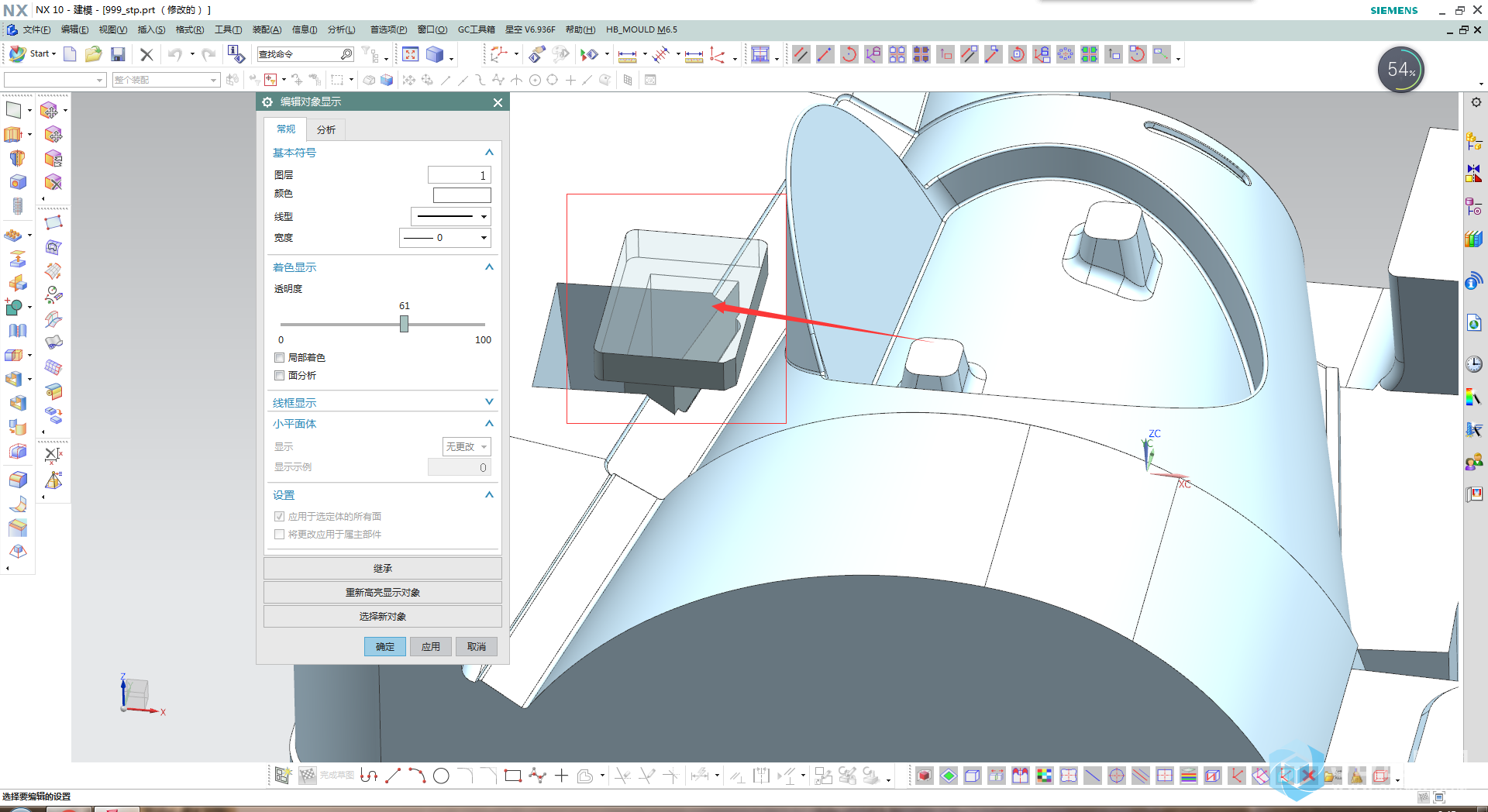Click the 选择新对象 button
Screen dimensions: 1488x812
(383, 617)
